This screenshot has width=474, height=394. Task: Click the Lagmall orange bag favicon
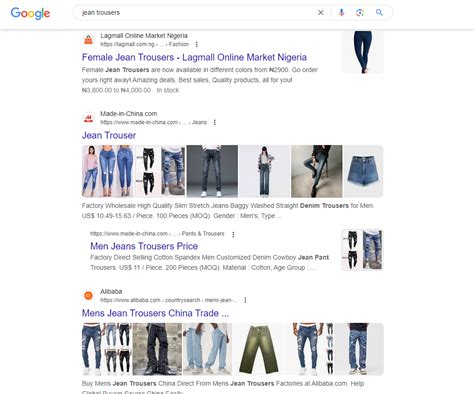[88, 40]
